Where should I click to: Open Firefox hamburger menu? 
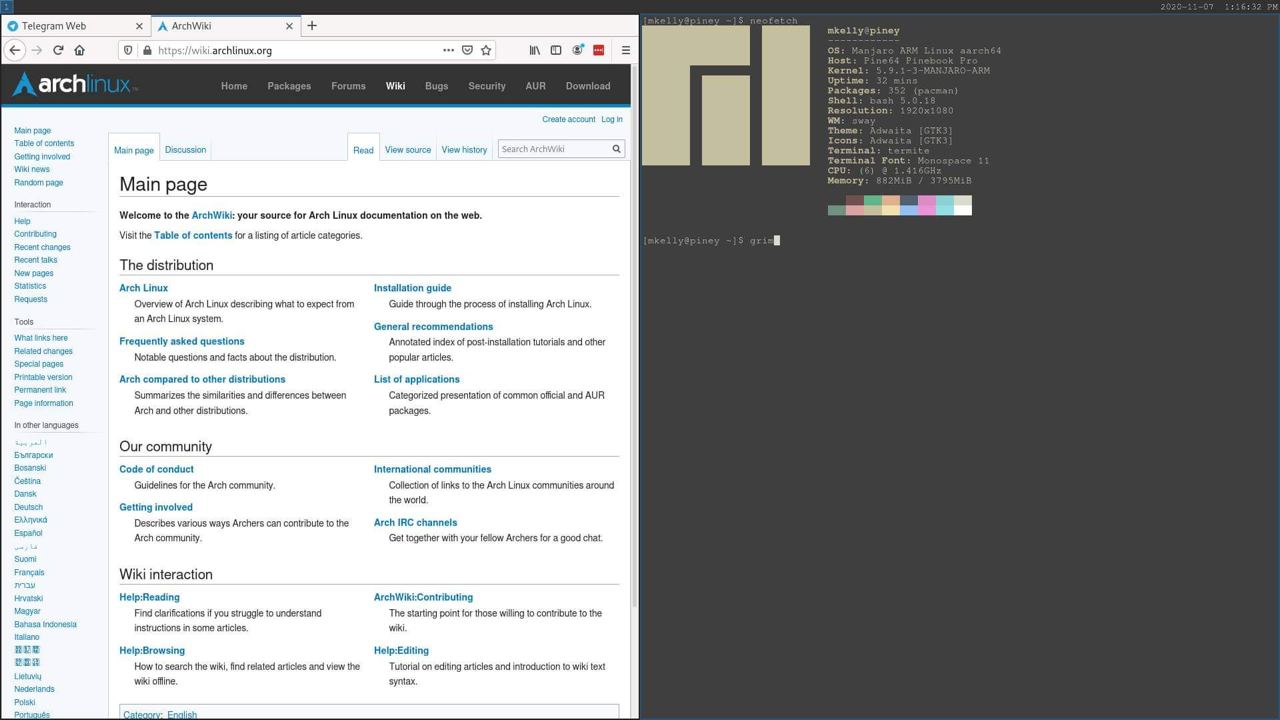click(x=625, y=50)
